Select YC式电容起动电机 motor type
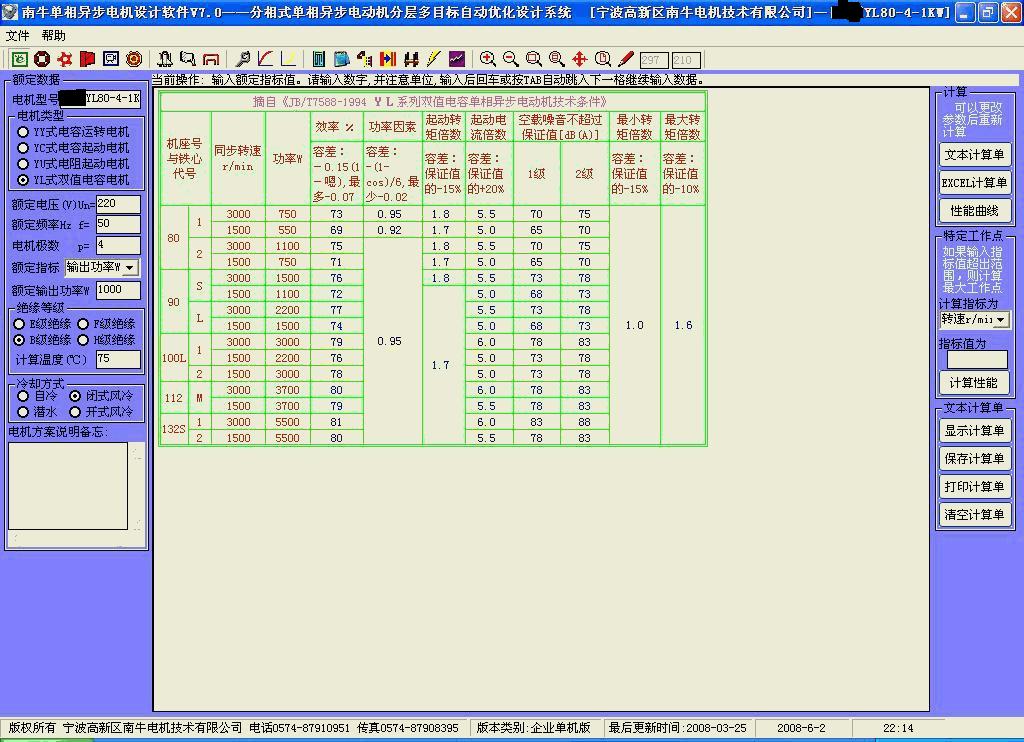Screen dimensions: 1024x742 73,148
